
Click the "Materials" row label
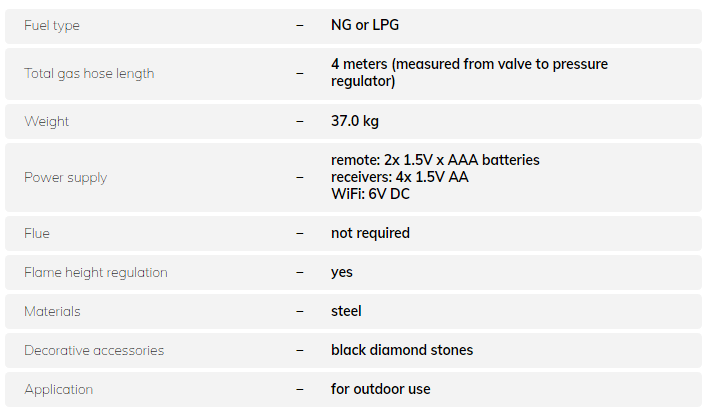52,311
